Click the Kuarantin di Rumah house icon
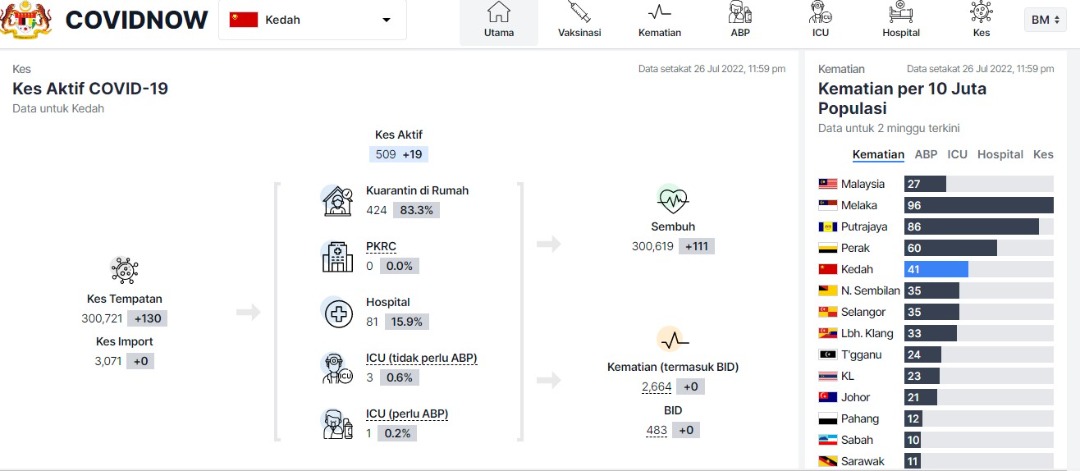1080x471 pixels. (x=338, y=201)
